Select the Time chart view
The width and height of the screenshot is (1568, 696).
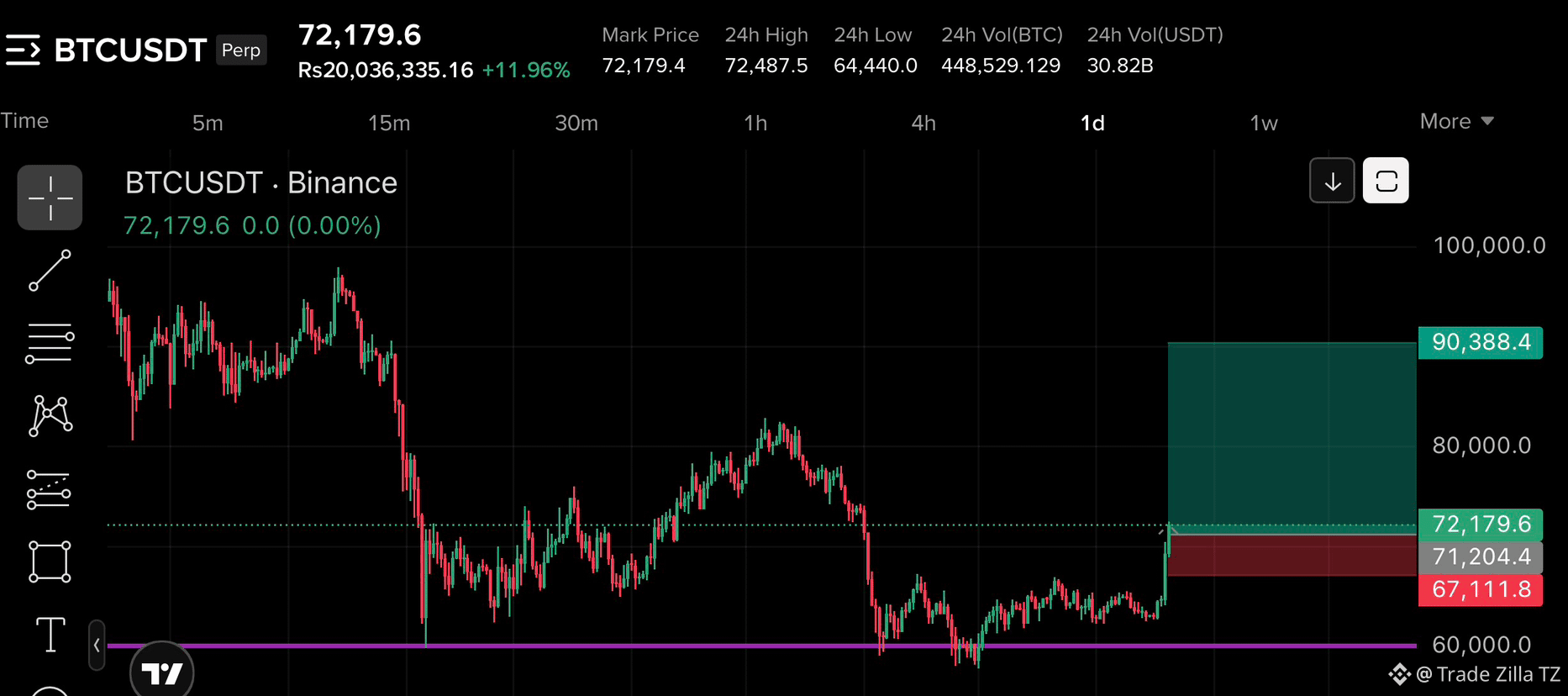coord(24,120)
